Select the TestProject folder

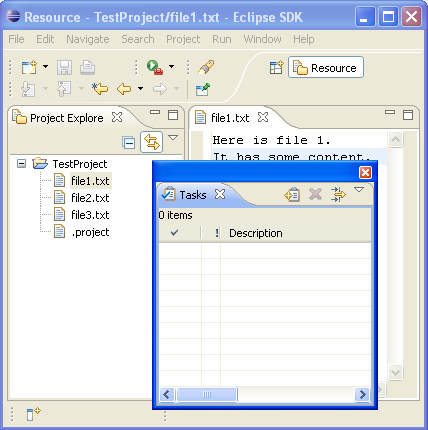coord(70,164)
